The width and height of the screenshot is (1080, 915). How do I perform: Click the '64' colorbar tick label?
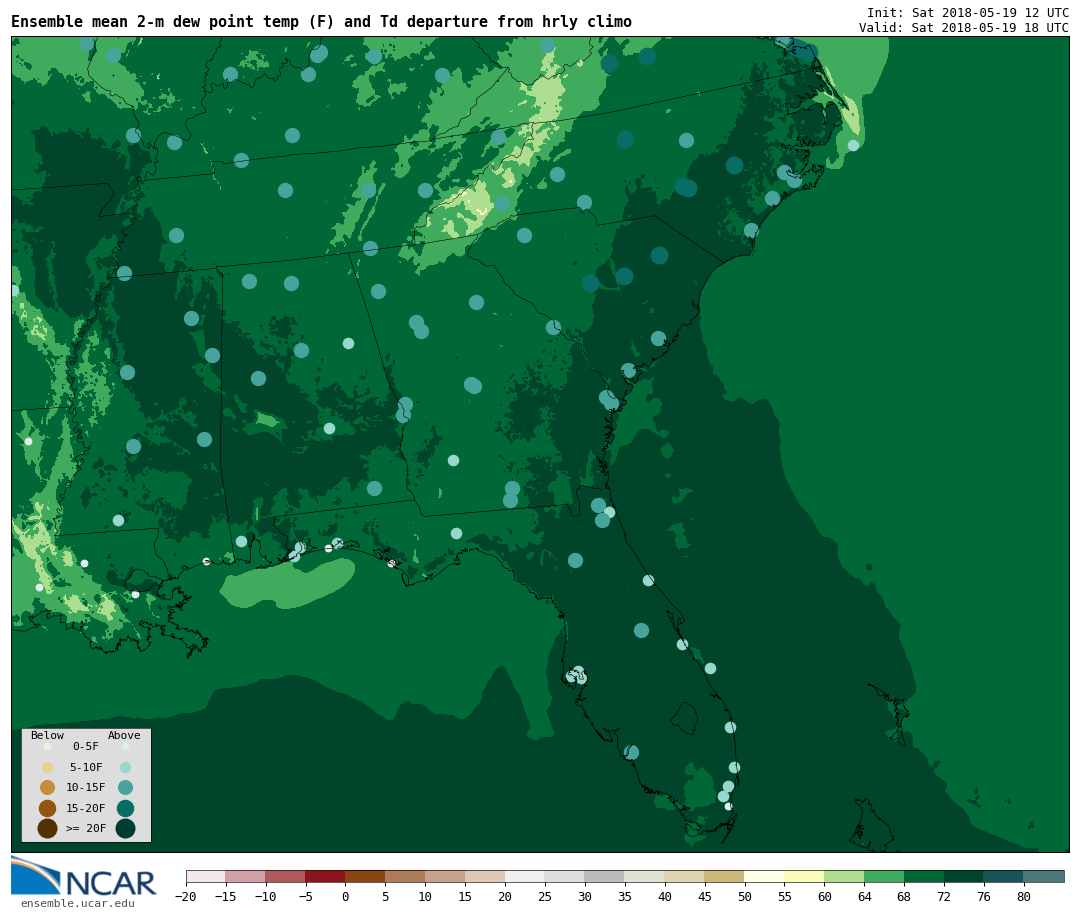(x=865, y=896)
